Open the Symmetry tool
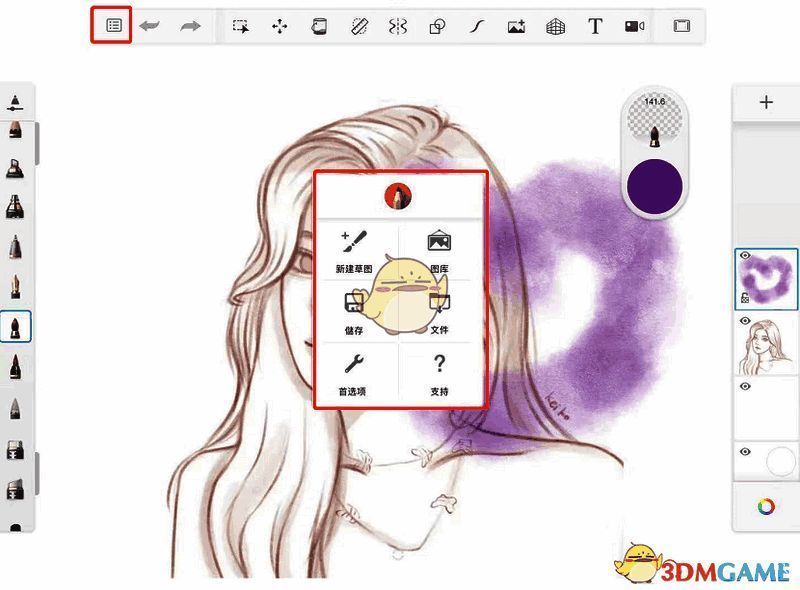800x590 pixels. pyautogui.click(x=396, y=27)
